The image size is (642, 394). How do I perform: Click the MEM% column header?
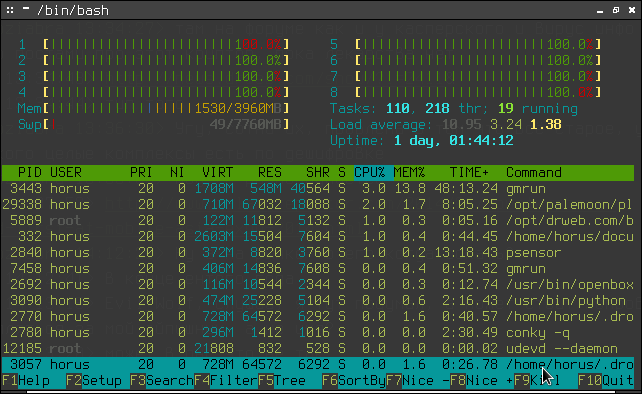409,172
